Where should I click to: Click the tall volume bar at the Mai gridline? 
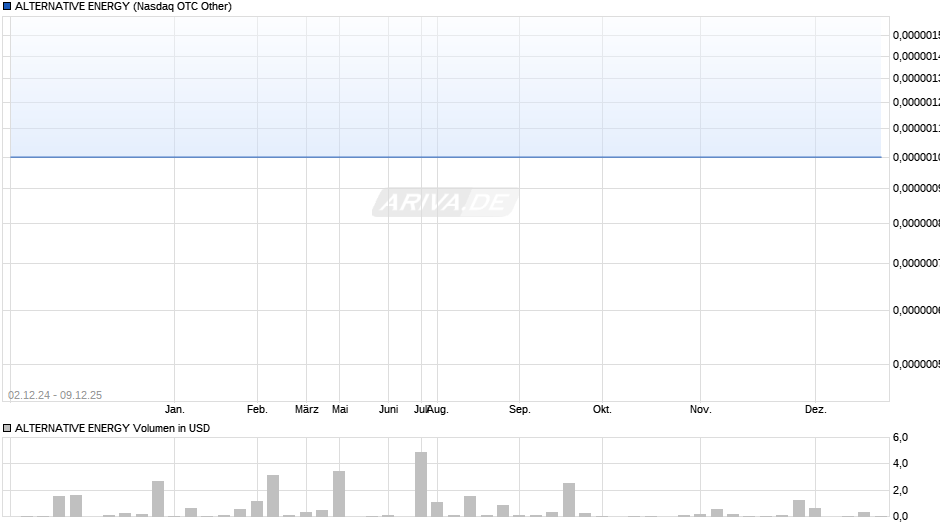point(339,494)
